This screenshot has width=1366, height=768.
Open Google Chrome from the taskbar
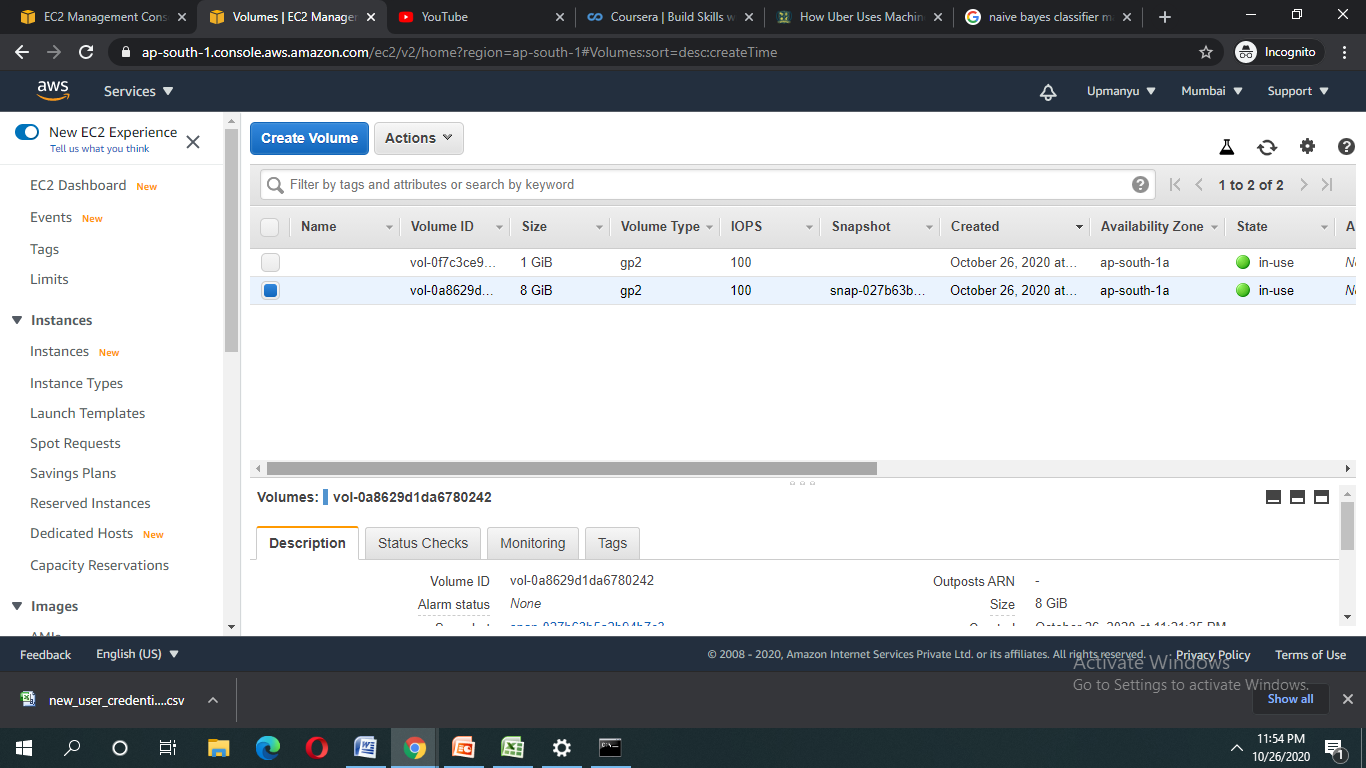[415, 747]
